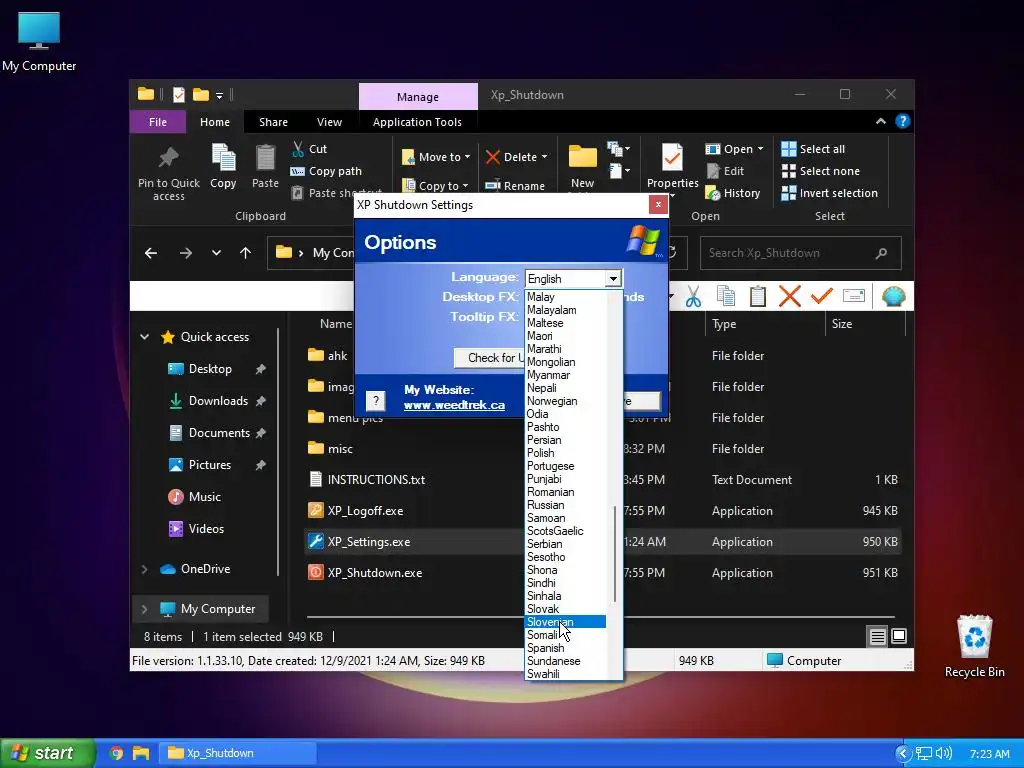Click History in the ribbon
The width and height of the screenshot is (1024, 768).
pyautogui.click(x=733, y=193)
